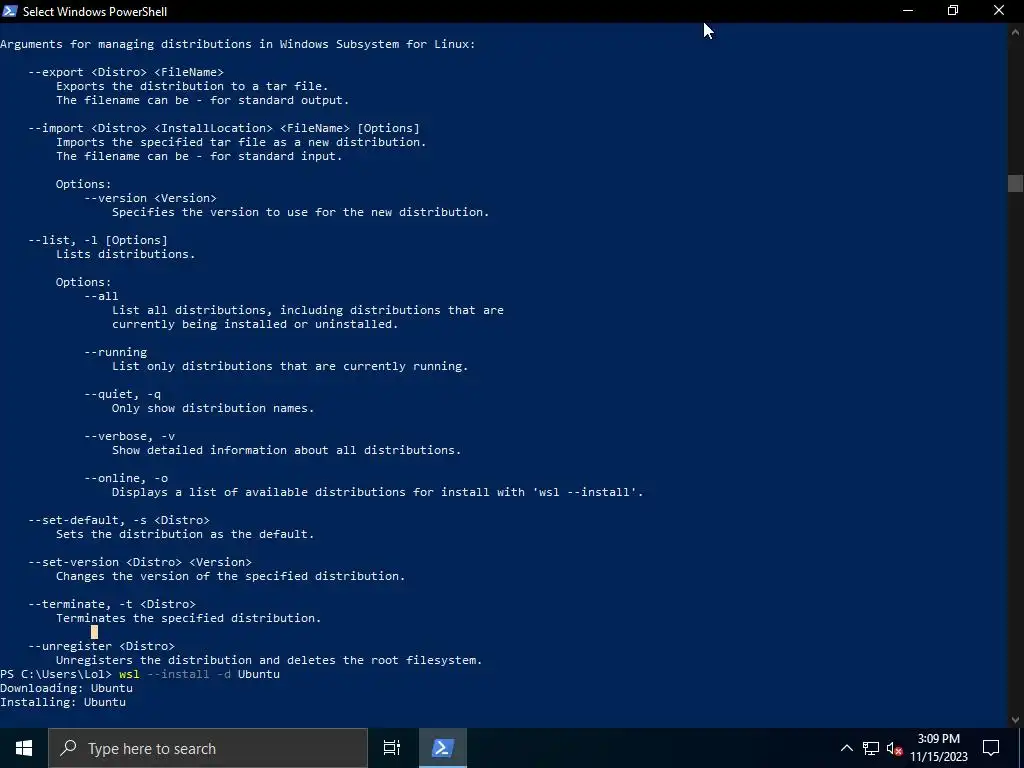Click the 'Downloading: Ubuntu' output line
This screenshot has height=768, width=1024.
67,688
